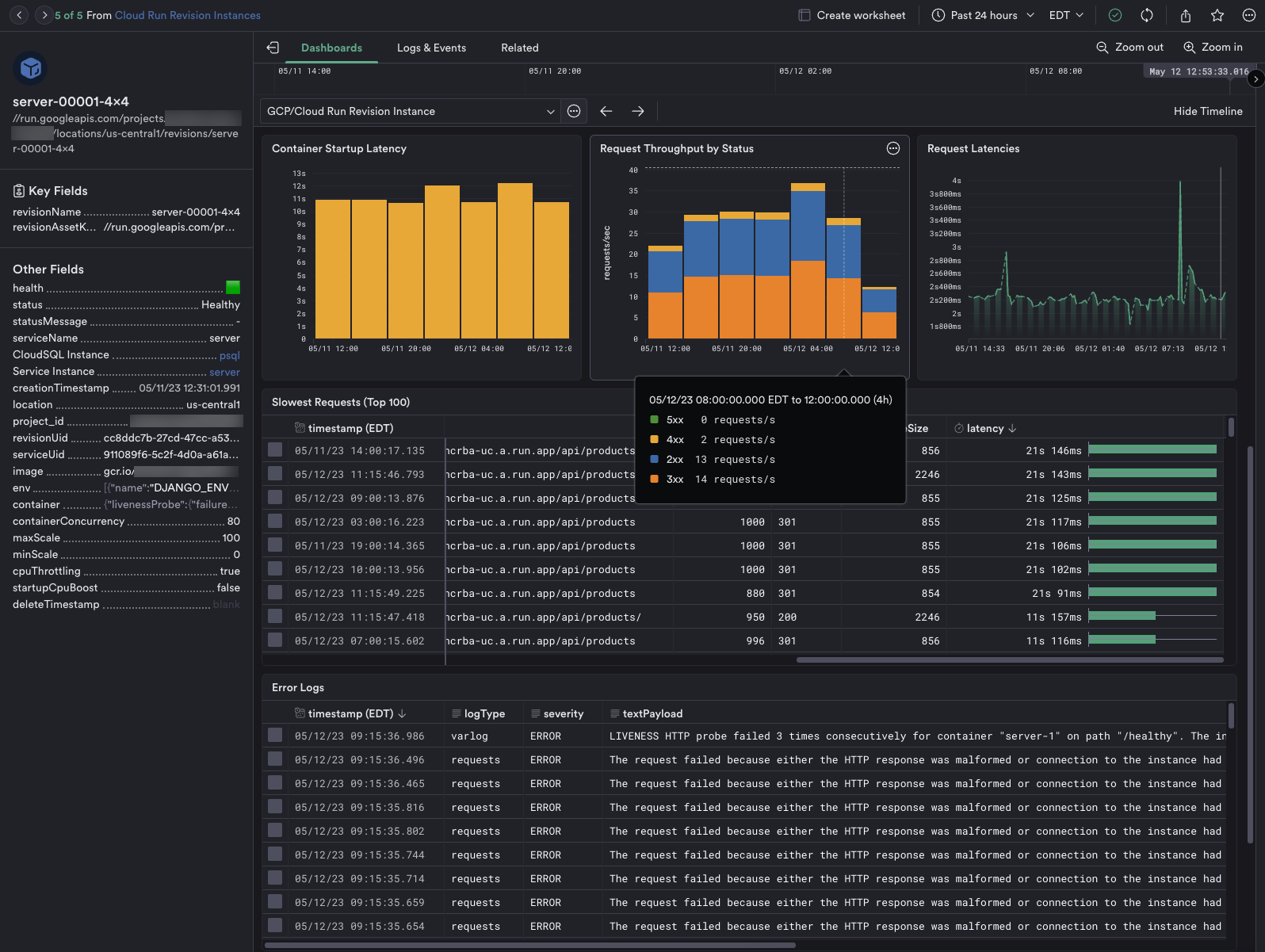The width and height of the screenshot is (1265, 952).
Task: Expand timeline right chevron
Action: [x=1255, y=78]
